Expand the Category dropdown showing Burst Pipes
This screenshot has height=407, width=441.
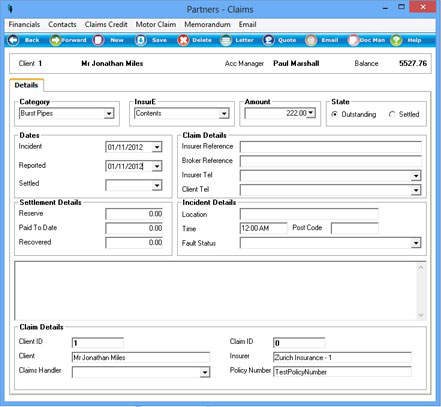[109, 114]
